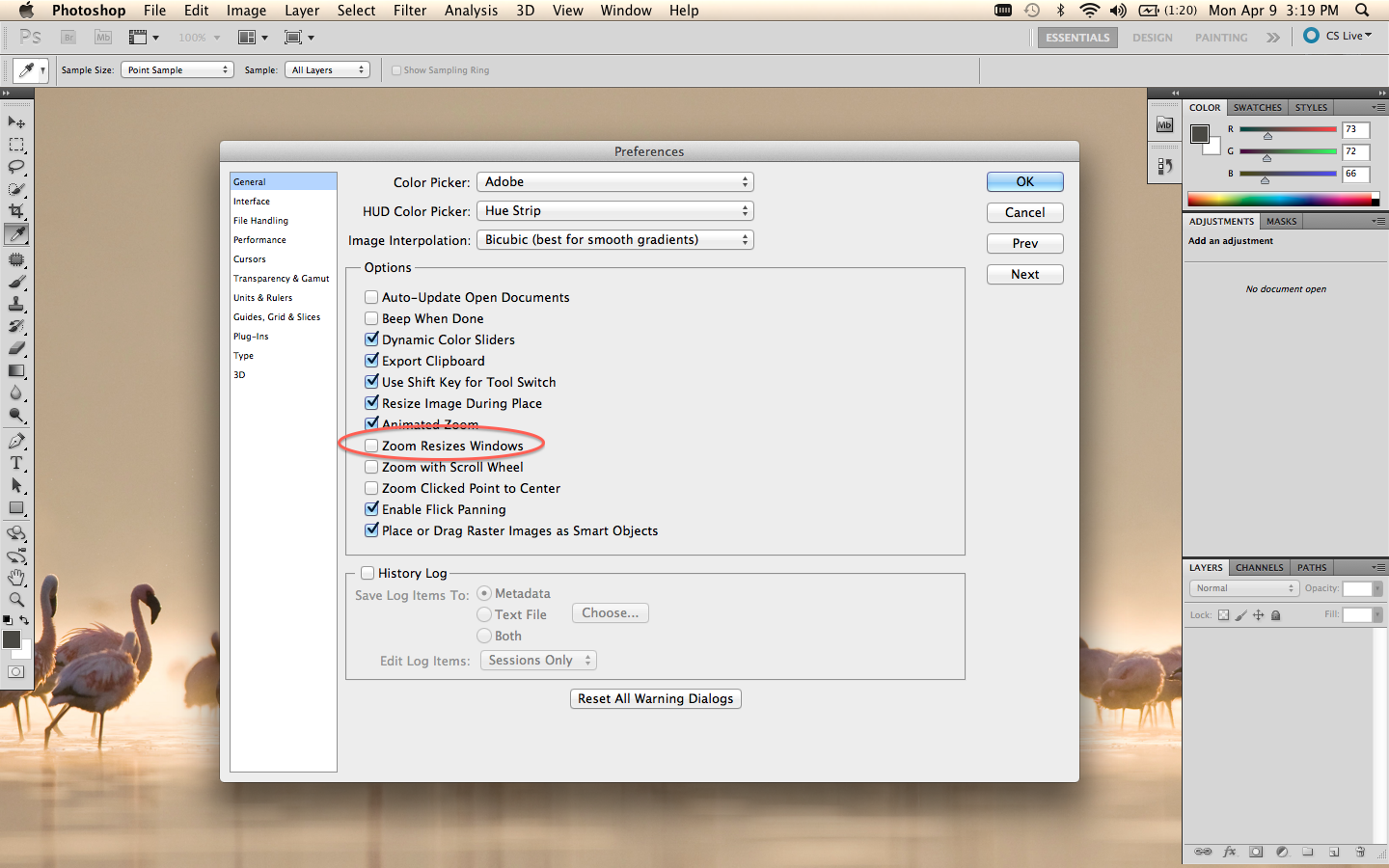
Task: Click the Delete layer trash icon
Action: tap(1360, 852)
